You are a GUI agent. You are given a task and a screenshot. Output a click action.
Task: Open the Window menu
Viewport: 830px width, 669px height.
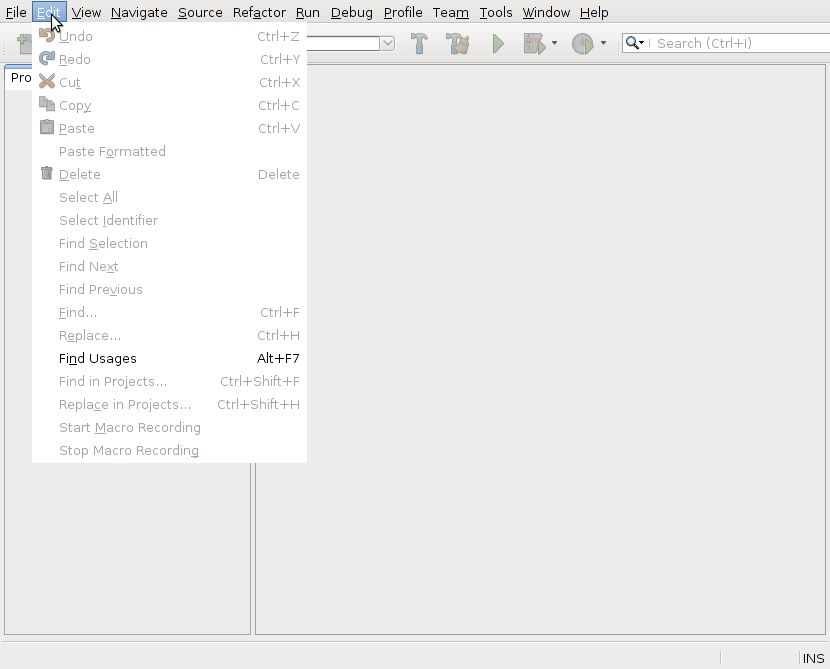coord(546,12)
